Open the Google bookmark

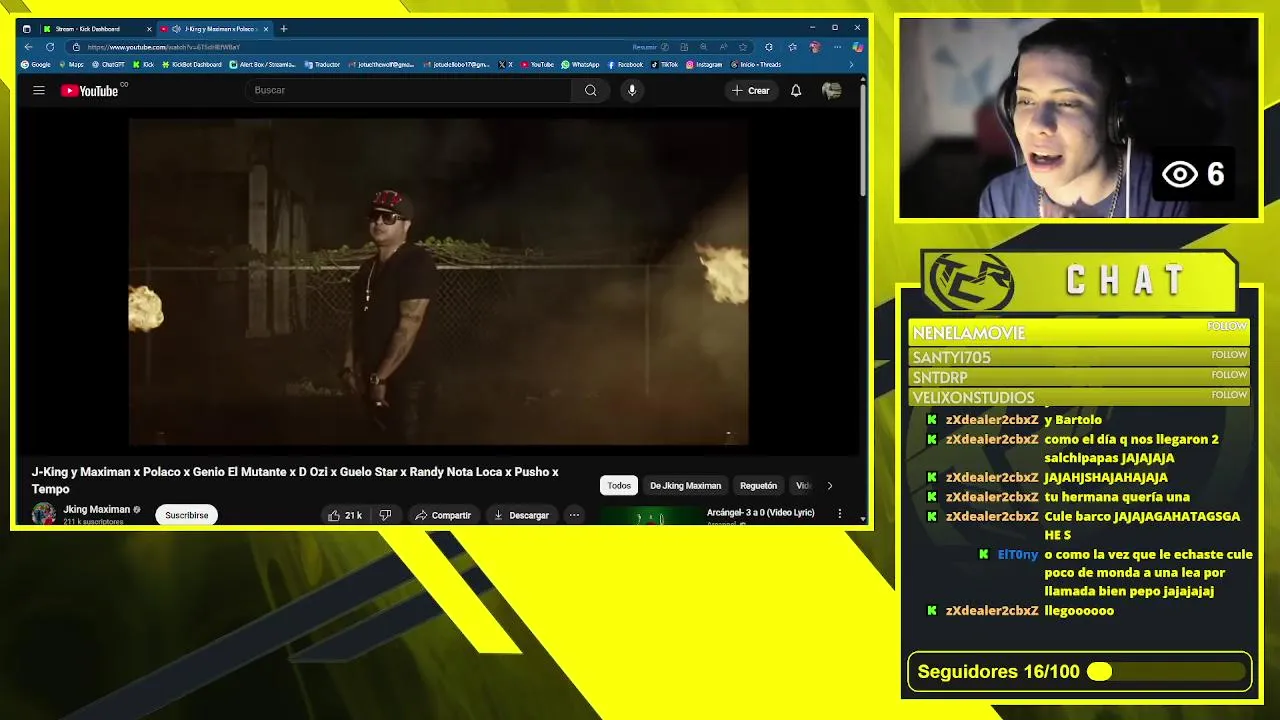[x=36, y=64]
